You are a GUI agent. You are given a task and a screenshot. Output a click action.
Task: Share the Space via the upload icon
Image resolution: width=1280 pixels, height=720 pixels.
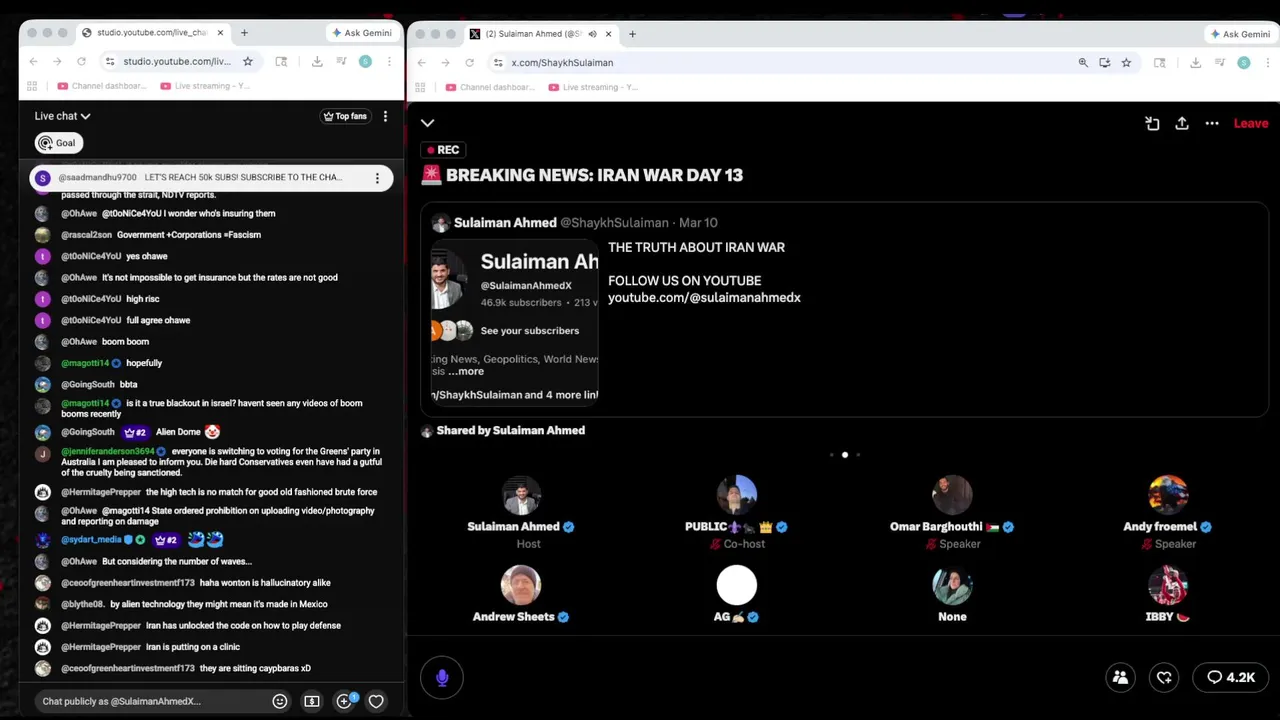(1182, 123)
